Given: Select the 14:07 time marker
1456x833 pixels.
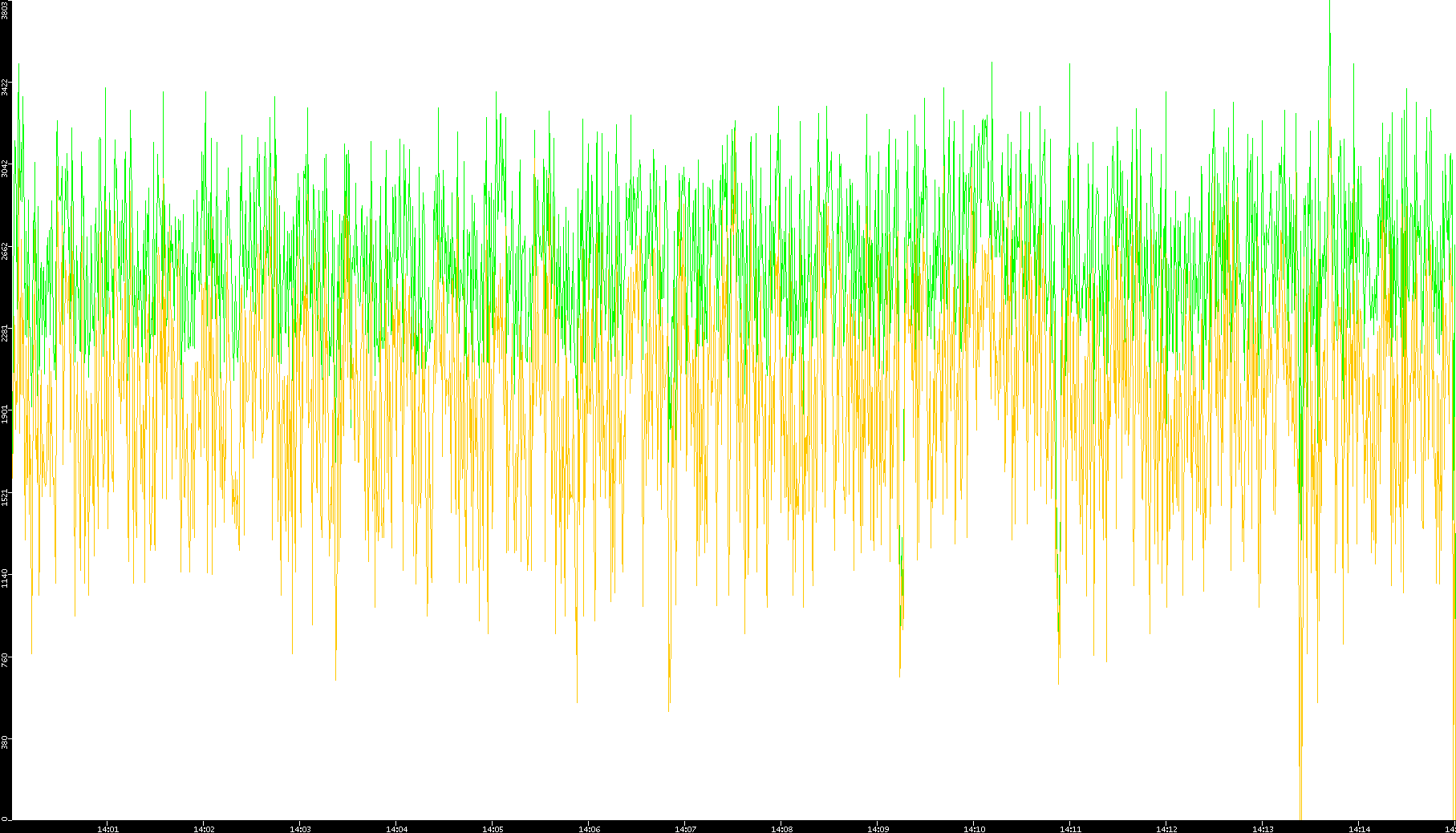Looking at the screenshot, I should point(685,829).
